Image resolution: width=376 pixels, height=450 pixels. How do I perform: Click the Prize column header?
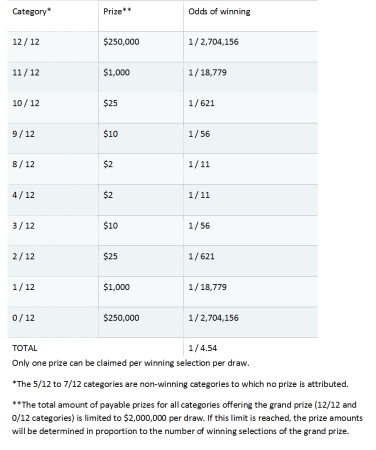[117, 11]
